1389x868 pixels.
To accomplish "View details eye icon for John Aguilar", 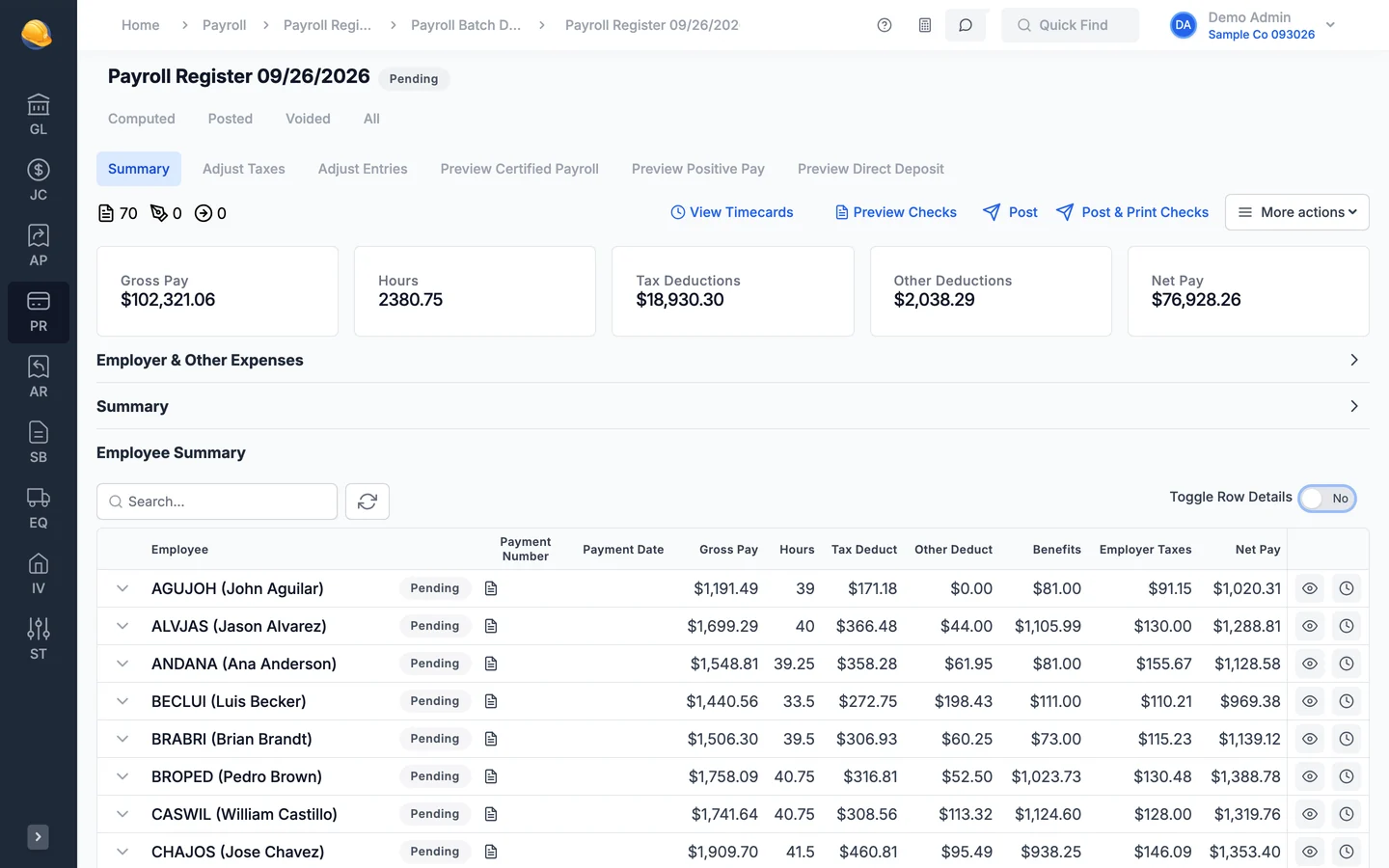I will pos(1310,588).
